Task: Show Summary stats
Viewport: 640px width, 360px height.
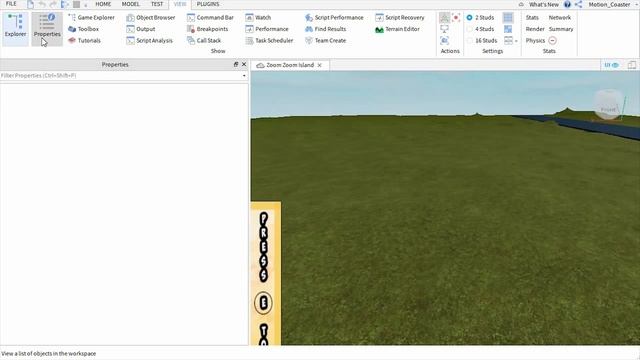Action: pos(561,29)
